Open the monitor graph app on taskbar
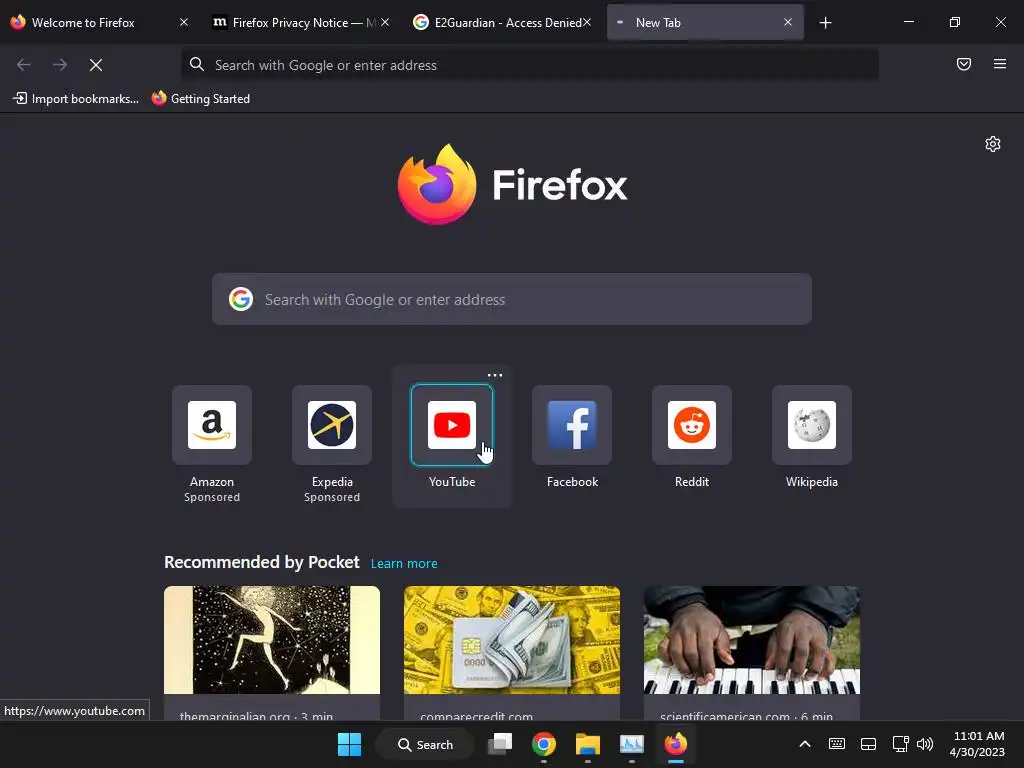 632,744
